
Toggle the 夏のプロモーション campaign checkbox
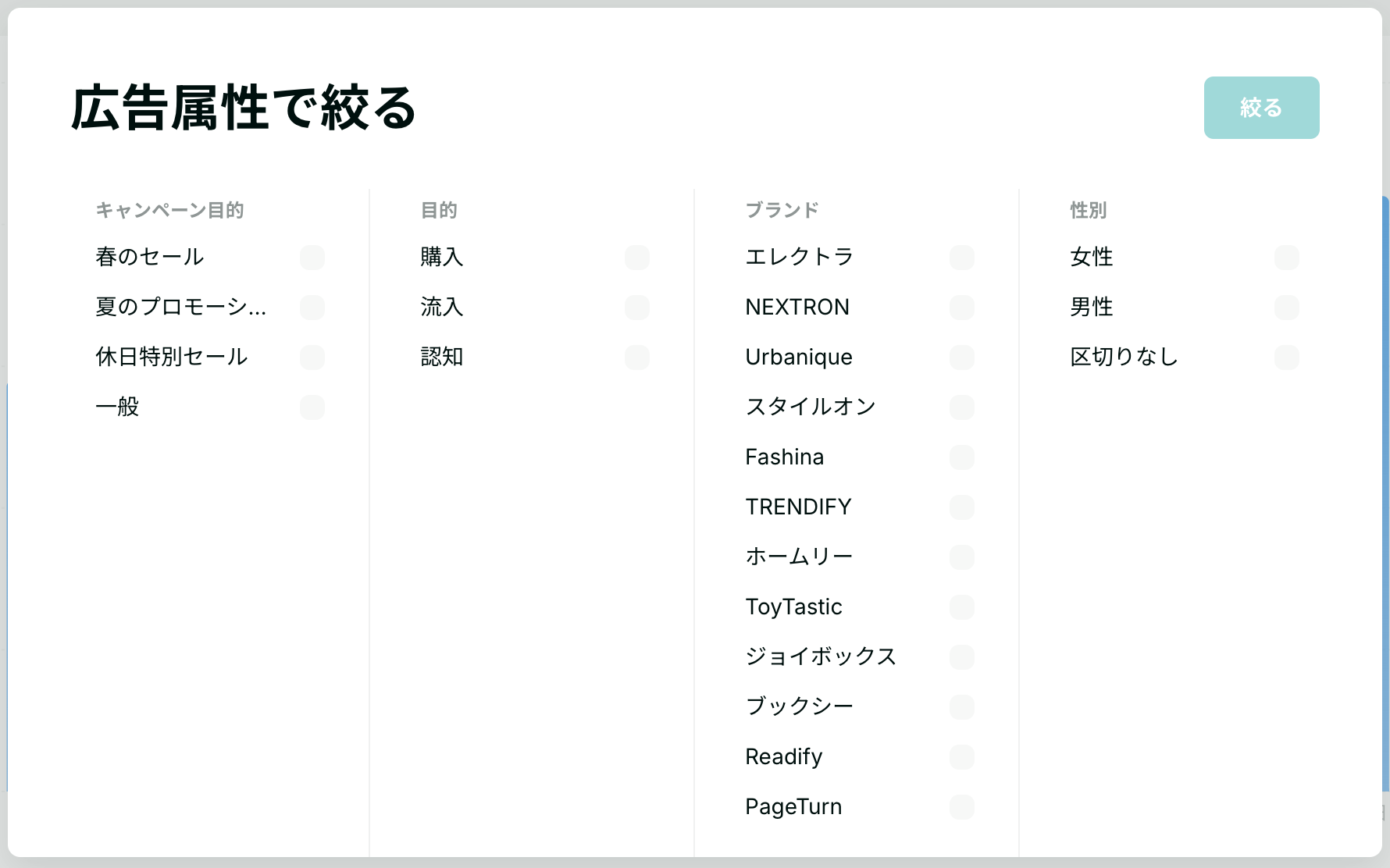coord(312,308)
